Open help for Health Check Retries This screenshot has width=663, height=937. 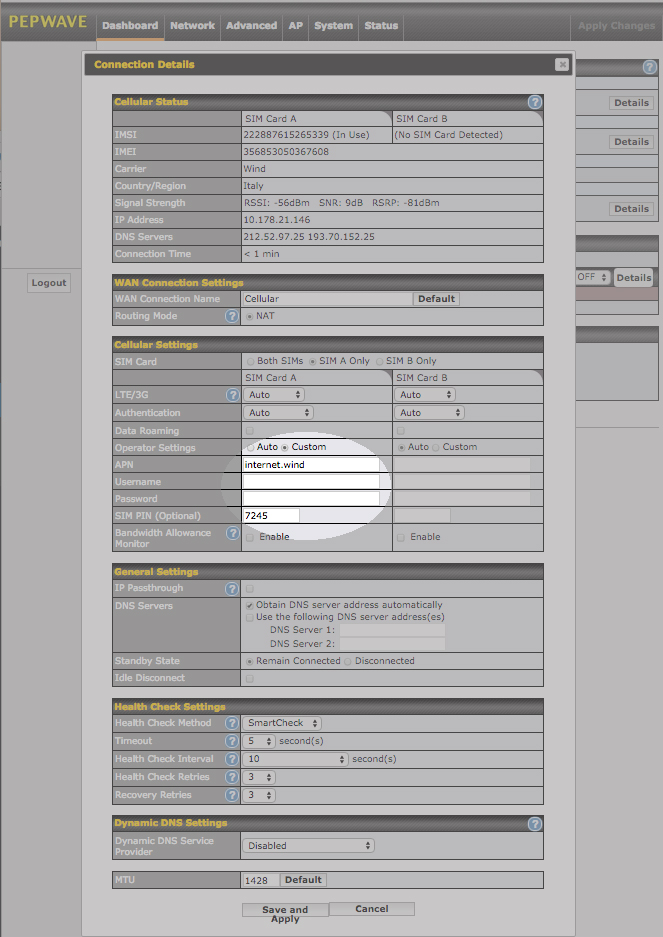pyautogui.click(x=232, y=777)
